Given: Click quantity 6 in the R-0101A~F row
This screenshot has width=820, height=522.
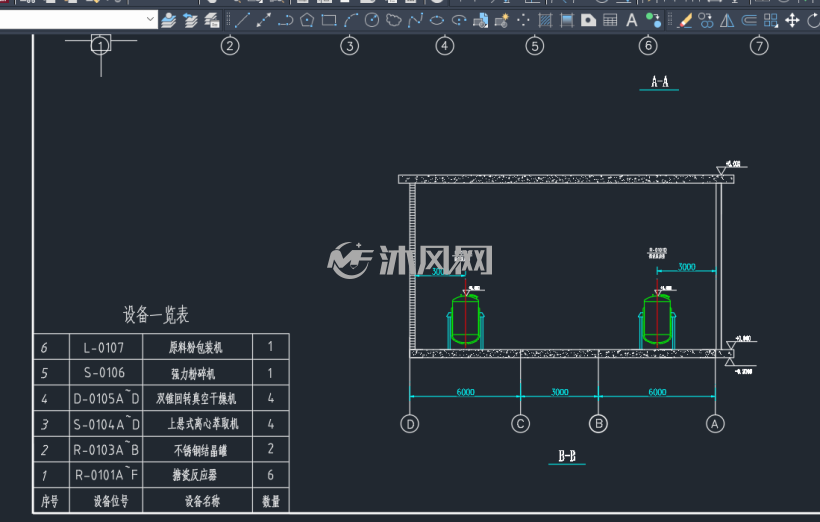Looking at the screenshot, I should [270, 475].
